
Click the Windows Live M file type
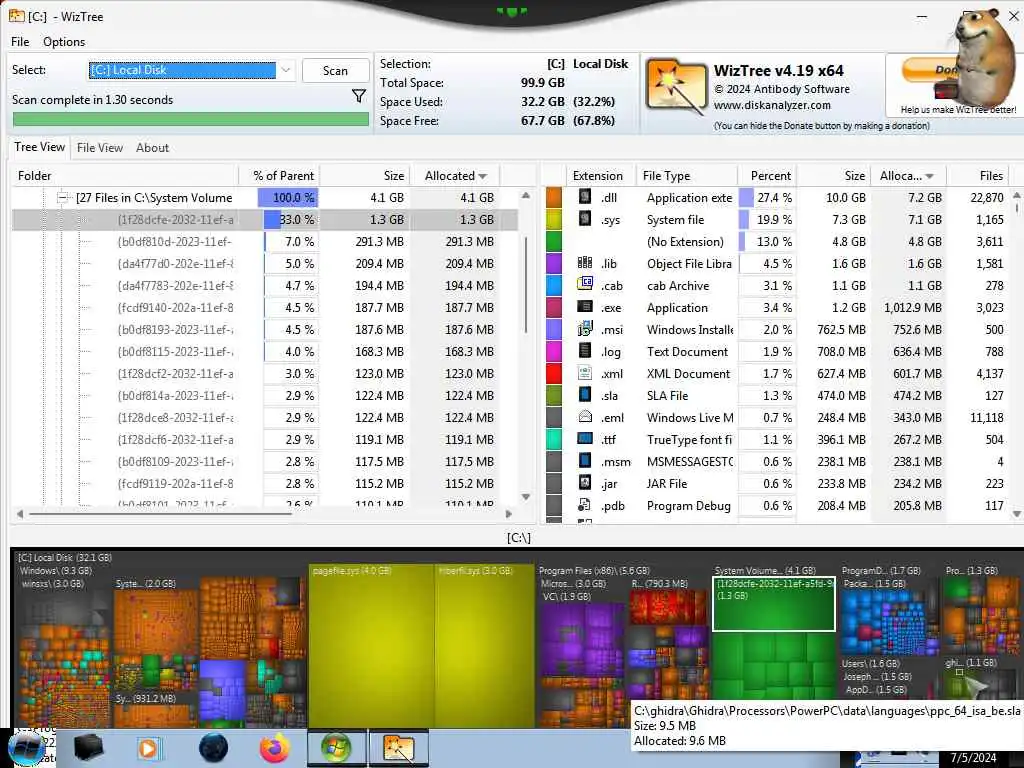tap(690, 417)
